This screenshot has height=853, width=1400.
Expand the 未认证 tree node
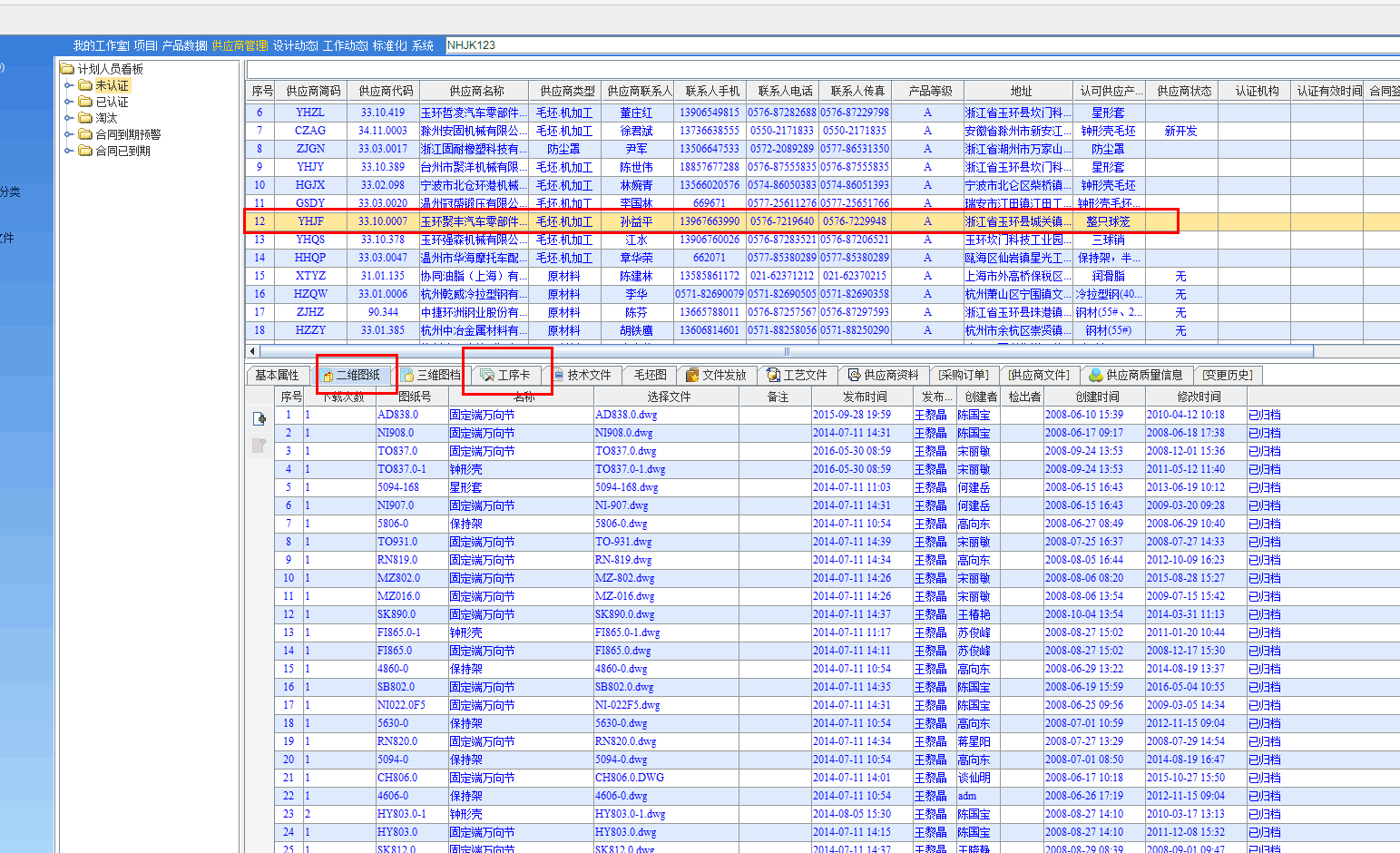click(69, 85)
